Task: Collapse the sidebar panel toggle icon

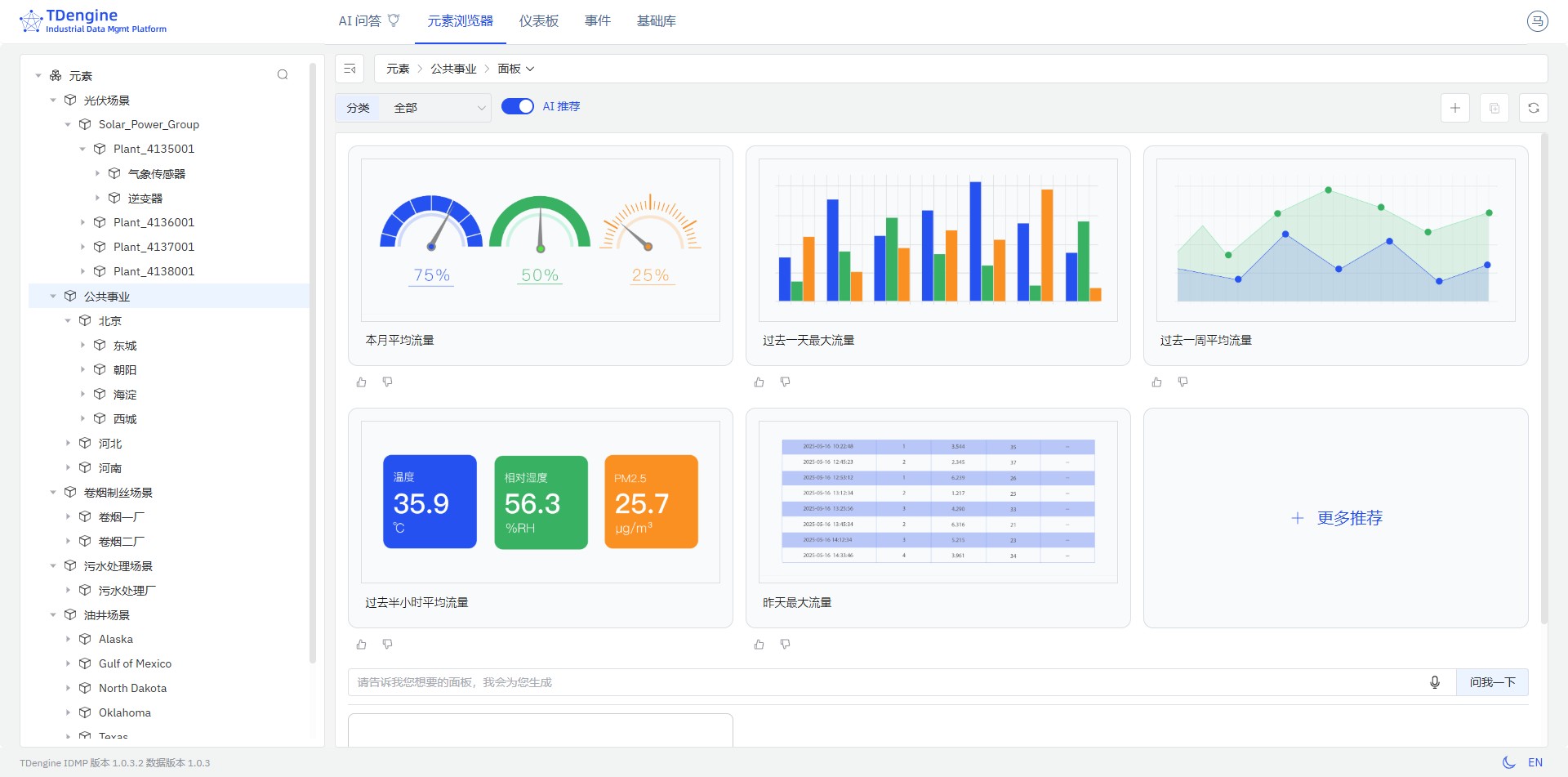Action: 350,69
